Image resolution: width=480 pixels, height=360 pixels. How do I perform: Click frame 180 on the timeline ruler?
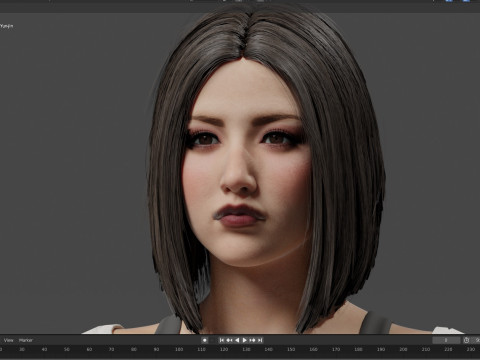pyautogui.click(x=358, y=349)
